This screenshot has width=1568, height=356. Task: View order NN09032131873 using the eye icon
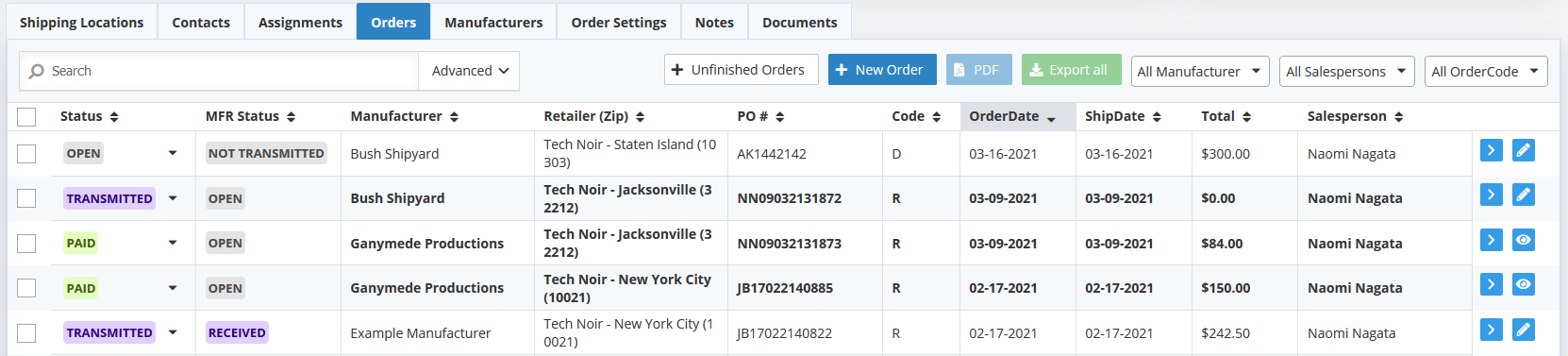1523,240
